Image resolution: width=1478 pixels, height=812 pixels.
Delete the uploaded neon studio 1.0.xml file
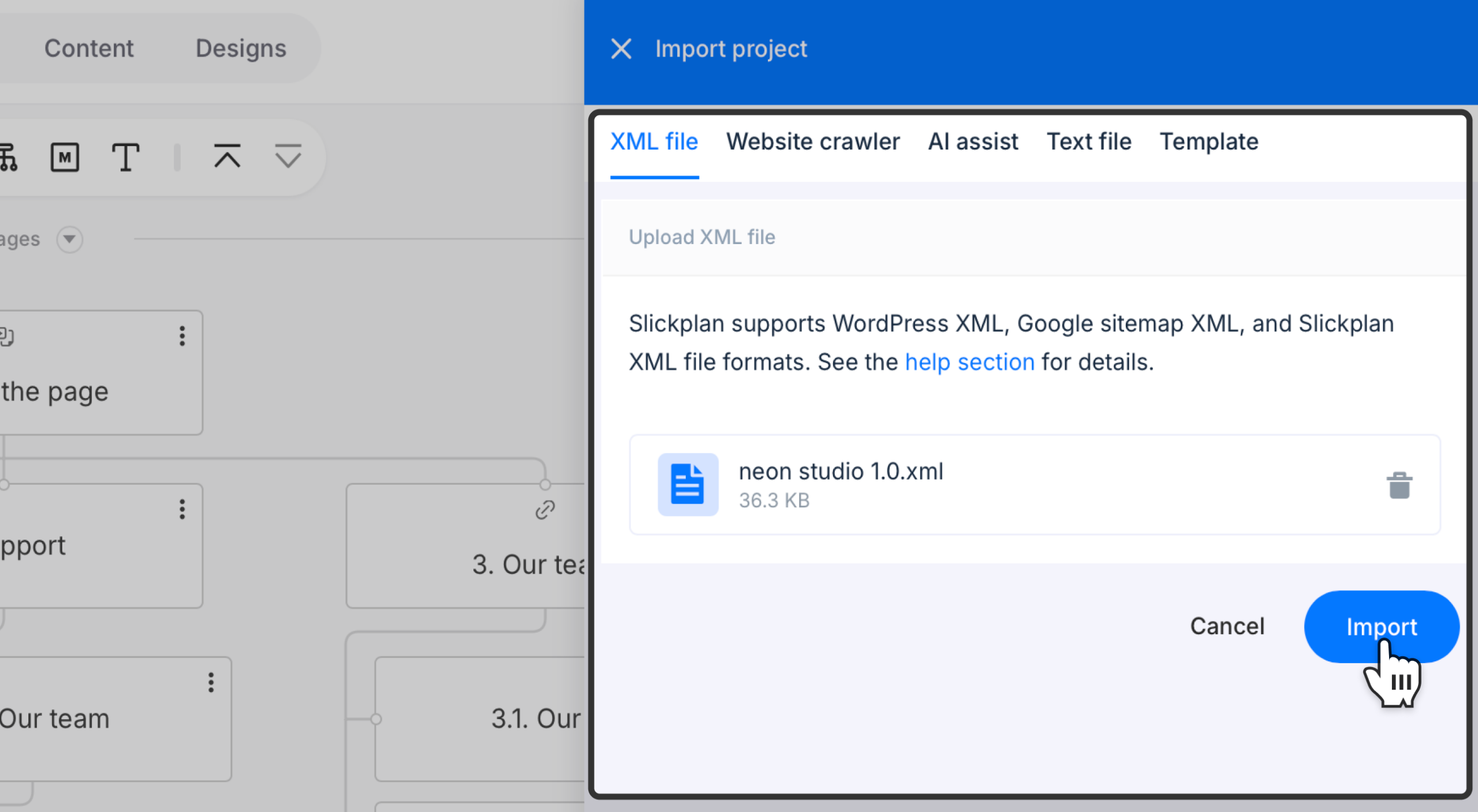click(x=1399, y=485)
